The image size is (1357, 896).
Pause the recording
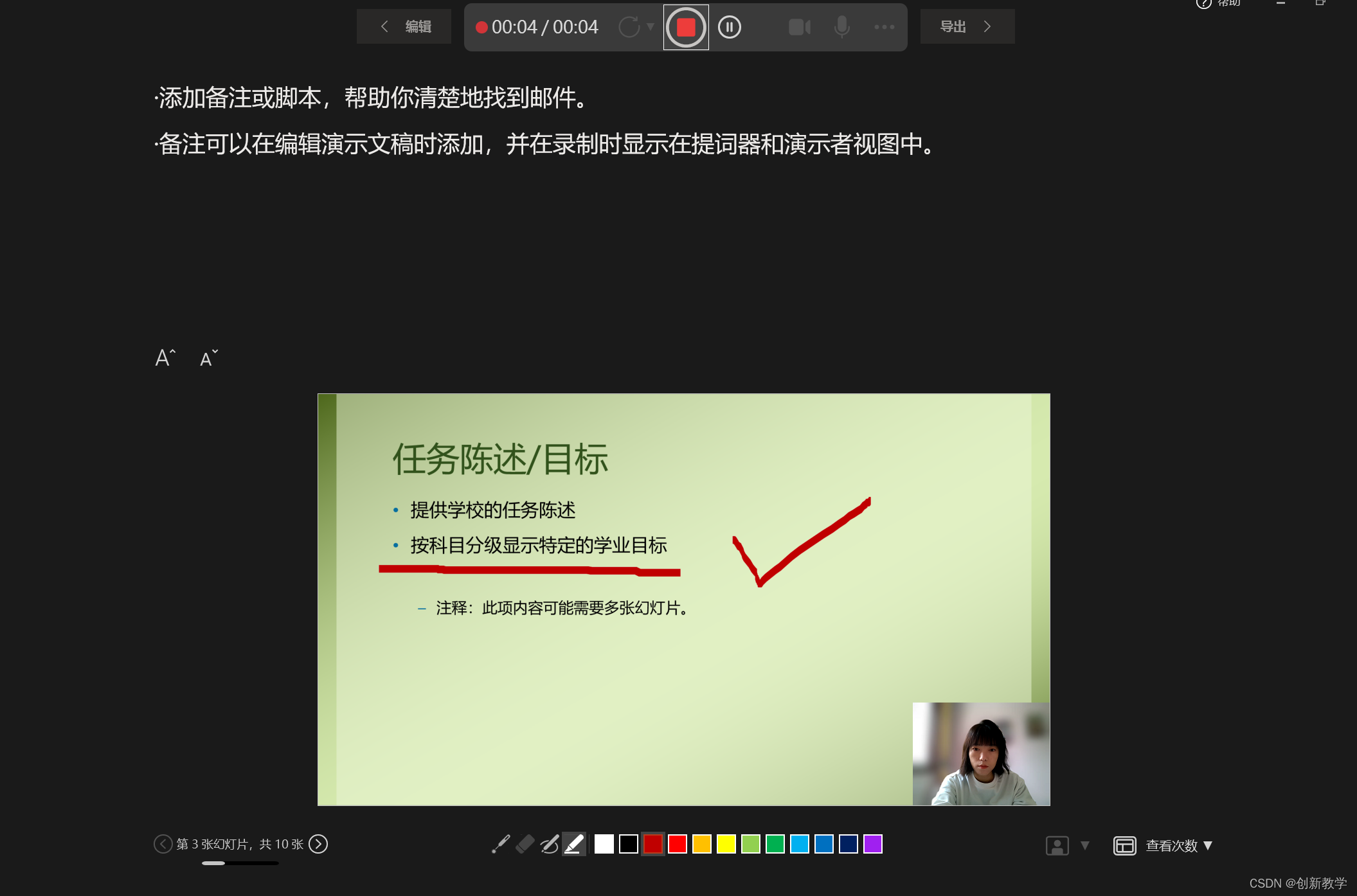(x=729, y=27)
